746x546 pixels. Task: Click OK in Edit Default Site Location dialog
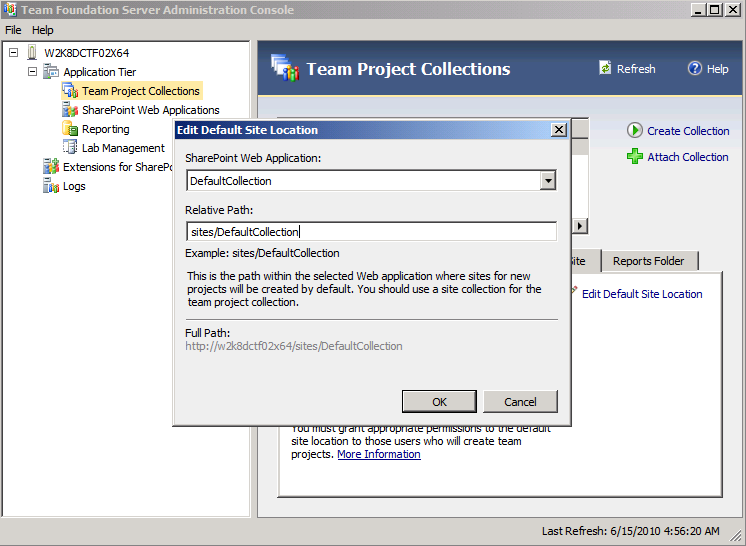pyautogui.click(x=439, y=402)
